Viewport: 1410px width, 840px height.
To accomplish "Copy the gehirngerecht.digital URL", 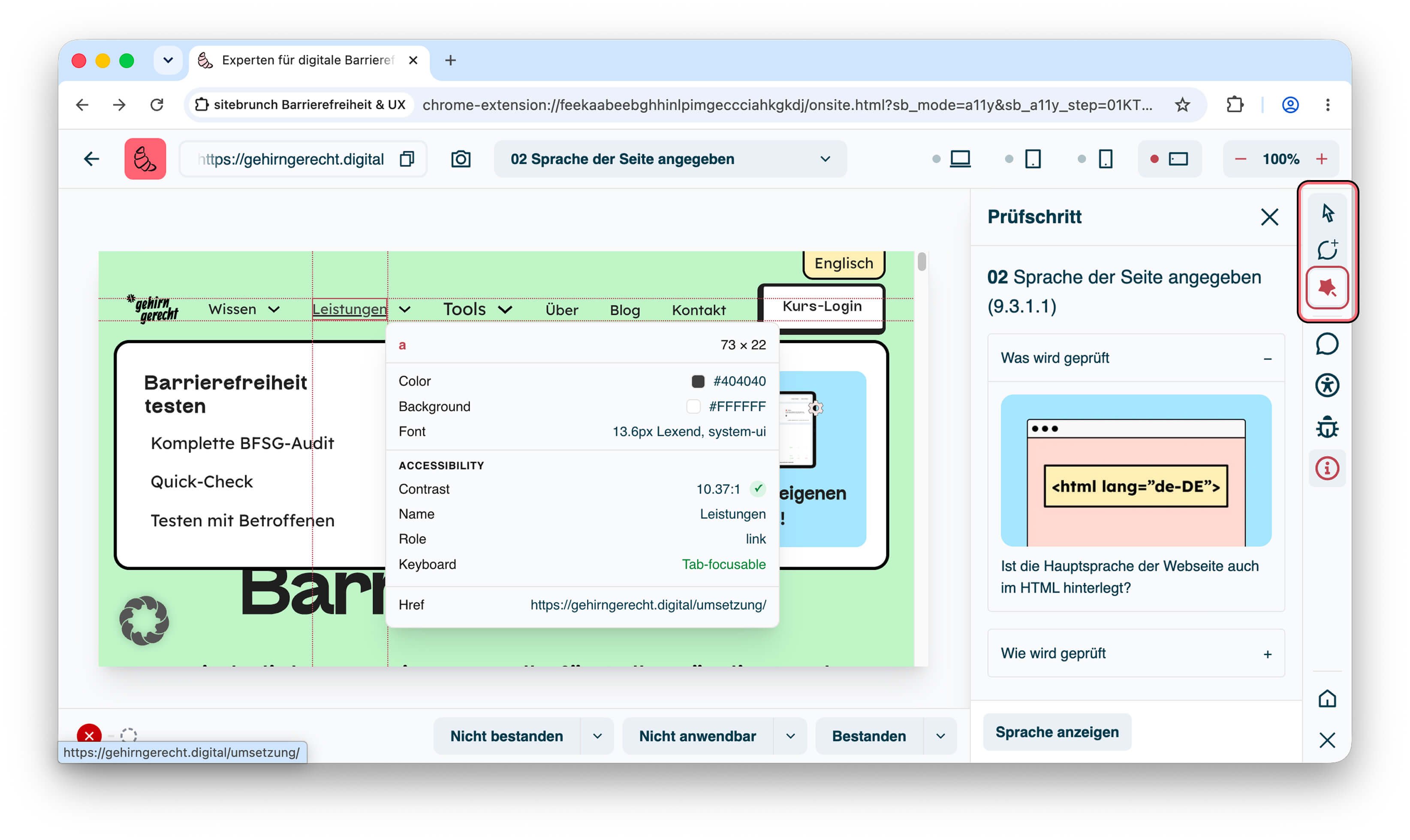I will point(407,159).
